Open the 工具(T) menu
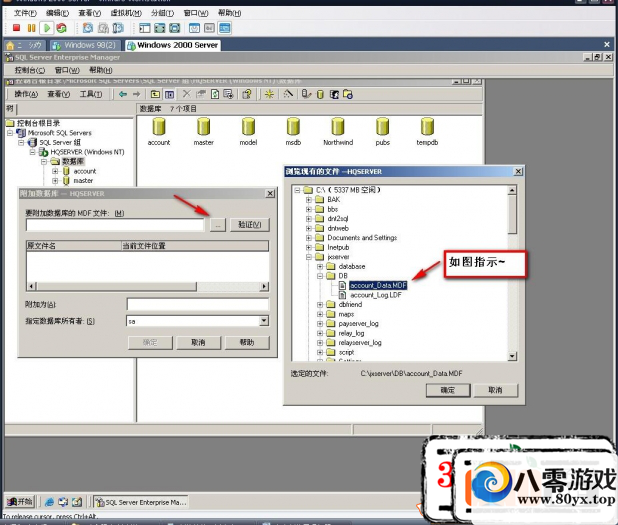This screenshot has height=525, width=618. pyautogui.click(x=91, y=94)
